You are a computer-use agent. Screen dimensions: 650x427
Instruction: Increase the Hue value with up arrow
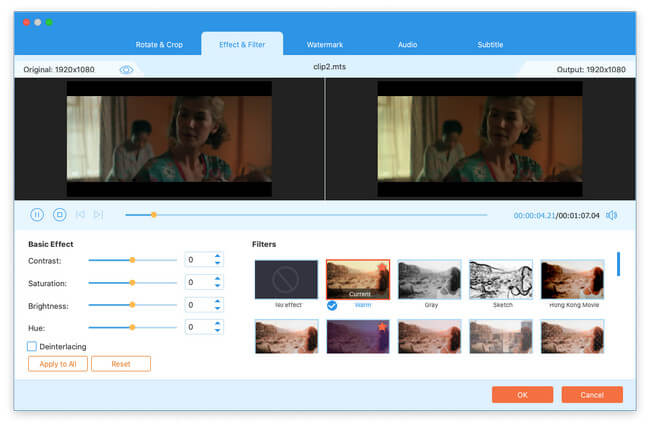[x=218, y=323]
